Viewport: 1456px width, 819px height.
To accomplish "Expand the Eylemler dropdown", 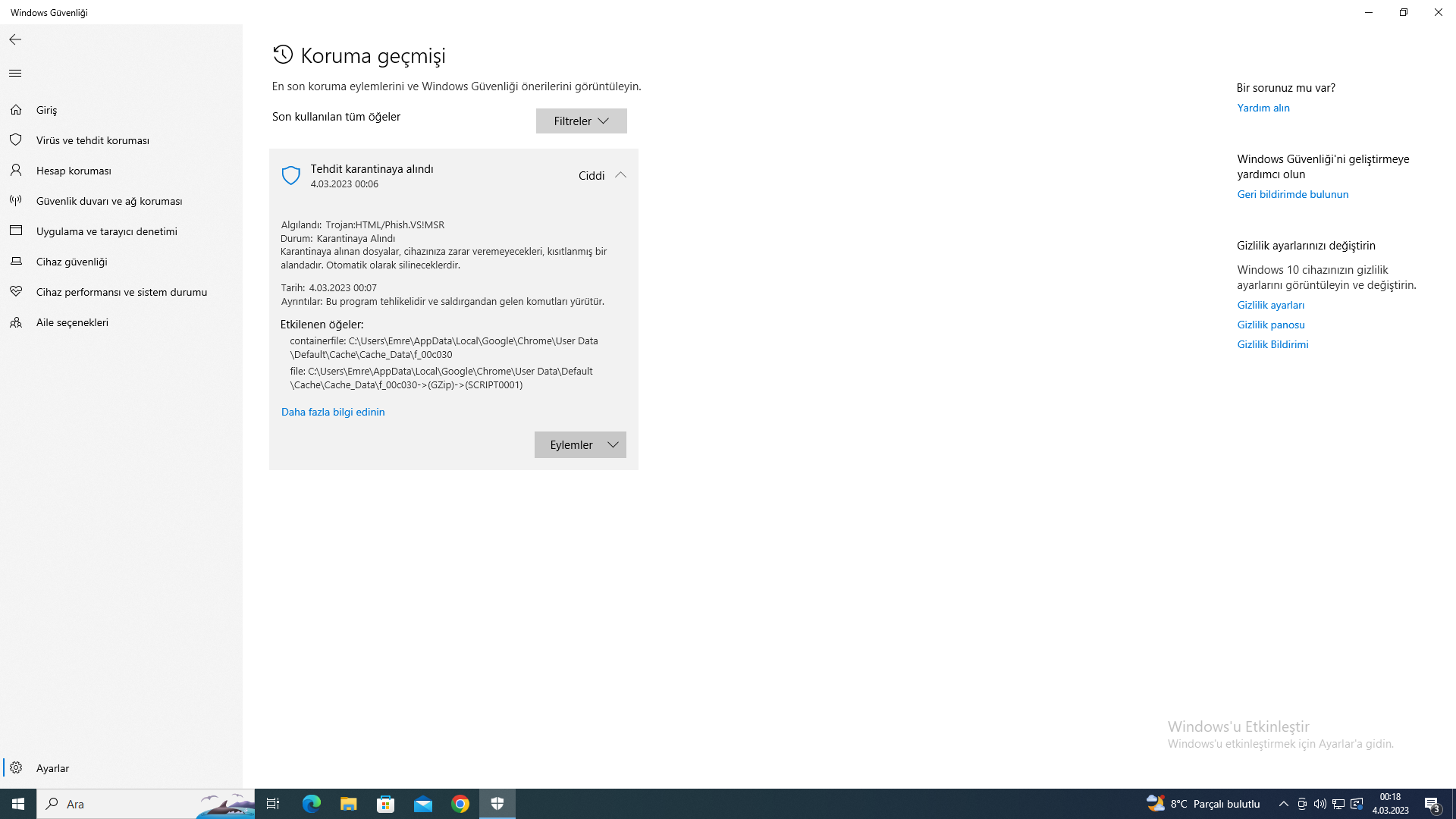I will [x=580, y=444].
